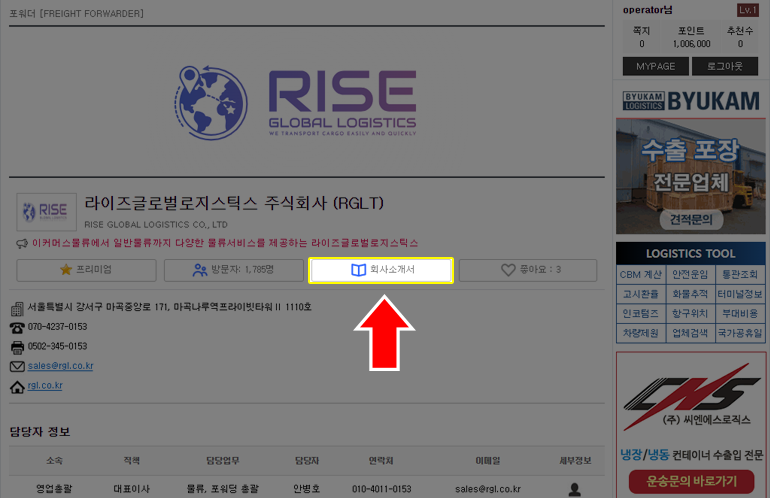Click the 010-4011-0153 contact number cell
Screen dimensions: 770x498
(382, 489)
